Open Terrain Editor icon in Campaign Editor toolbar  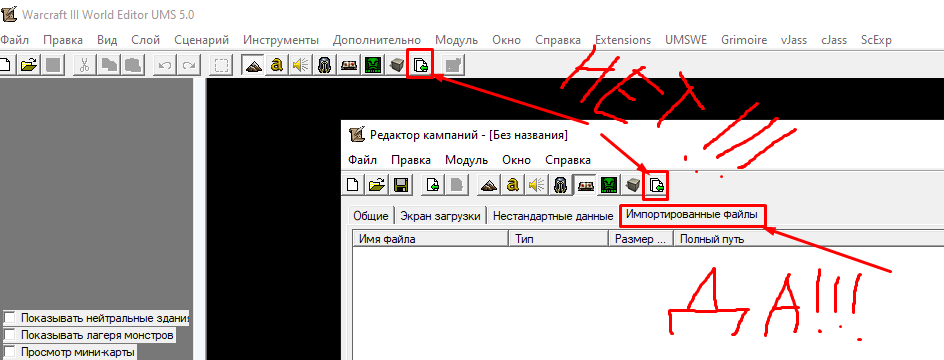coord(488,185)
